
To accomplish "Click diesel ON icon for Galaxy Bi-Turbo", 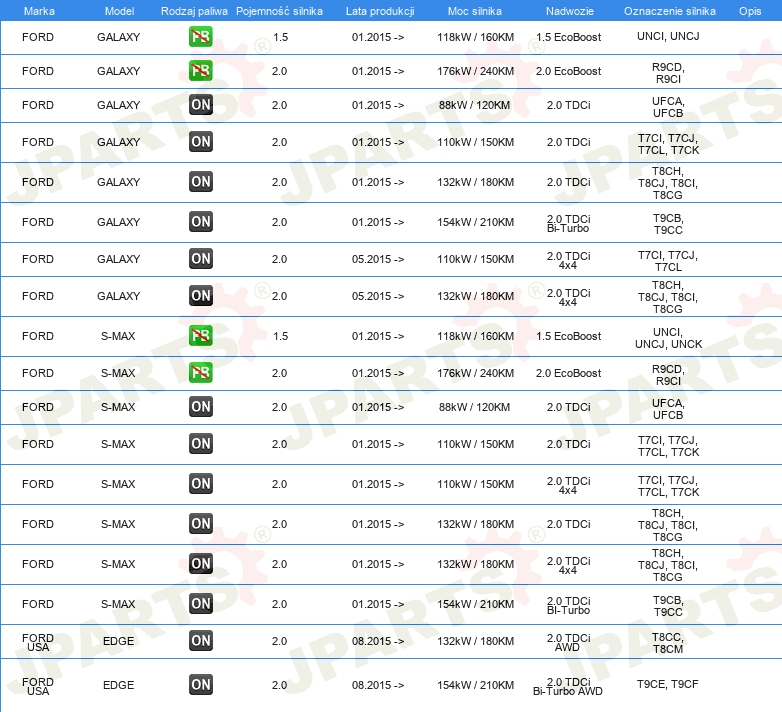I will [x=200, y=222].
